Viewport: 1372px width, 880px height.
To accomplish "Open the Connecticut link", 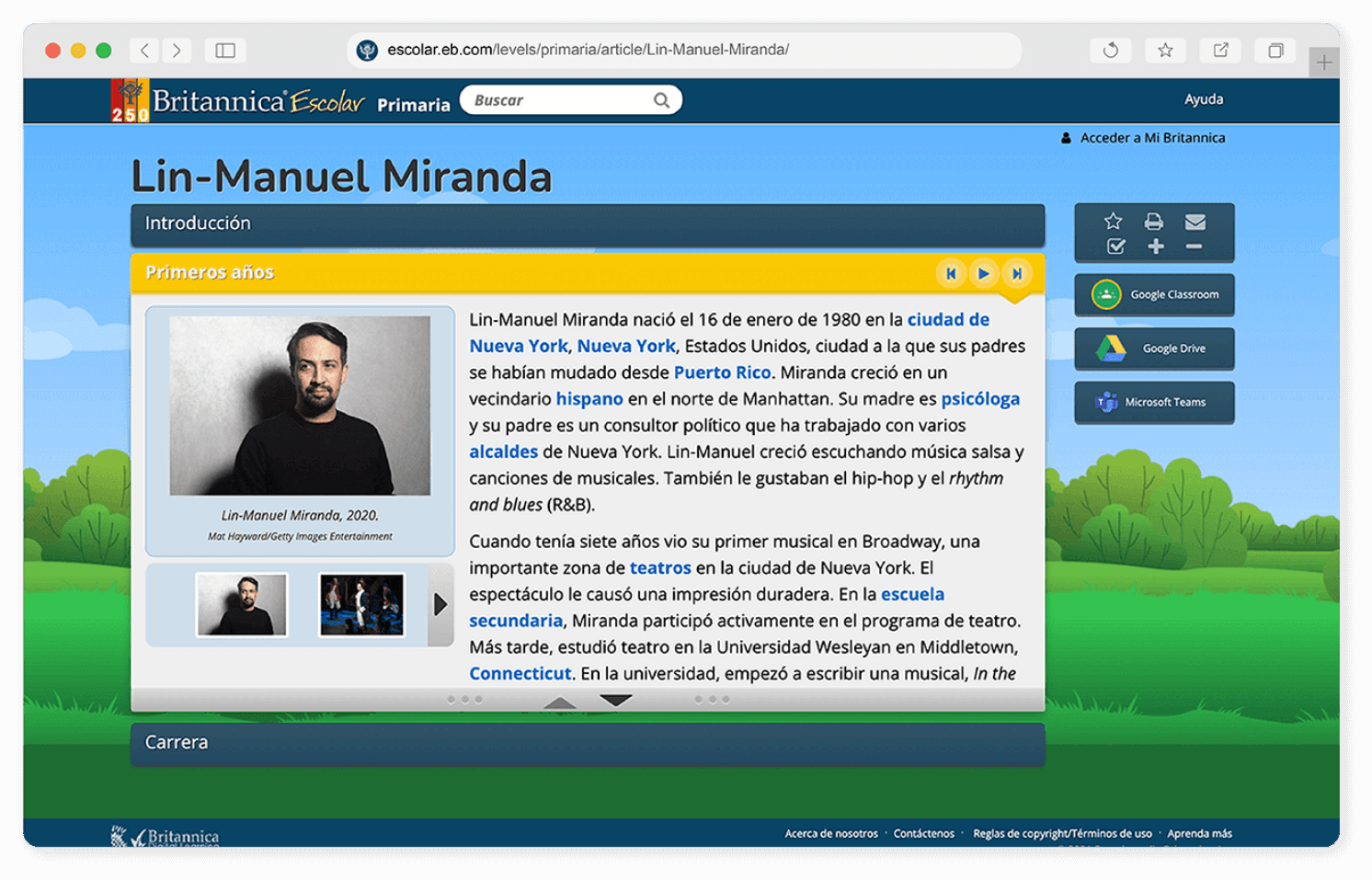I will coord(520,674).
